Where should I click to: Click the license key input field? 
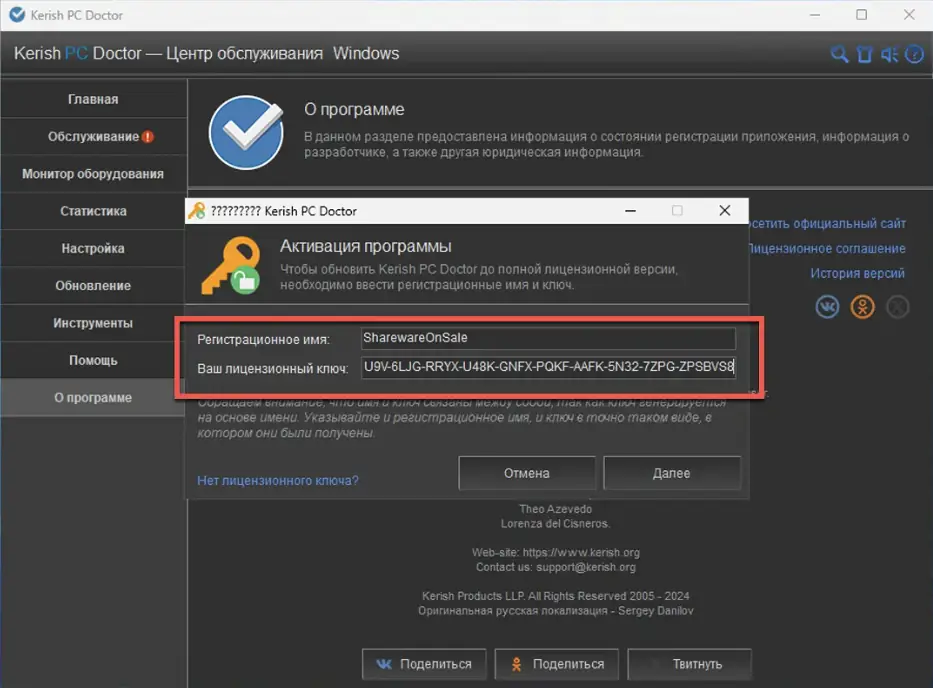[x=548, y=367]
